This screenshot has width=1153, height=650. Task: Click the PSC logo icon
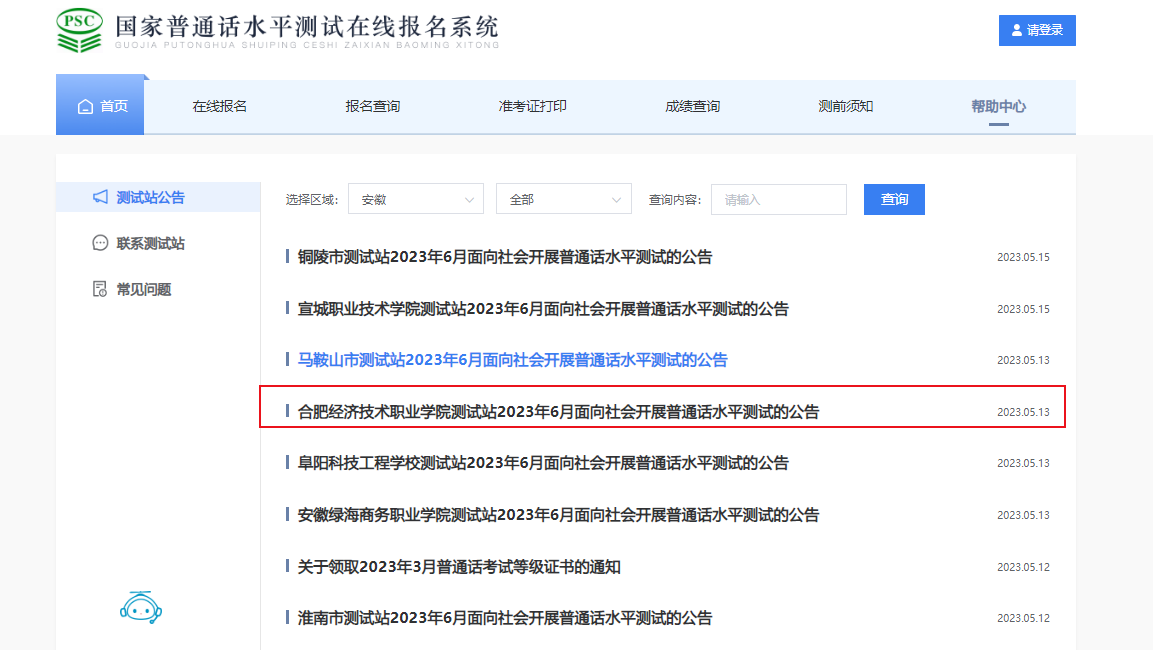[x=79, y=30]
